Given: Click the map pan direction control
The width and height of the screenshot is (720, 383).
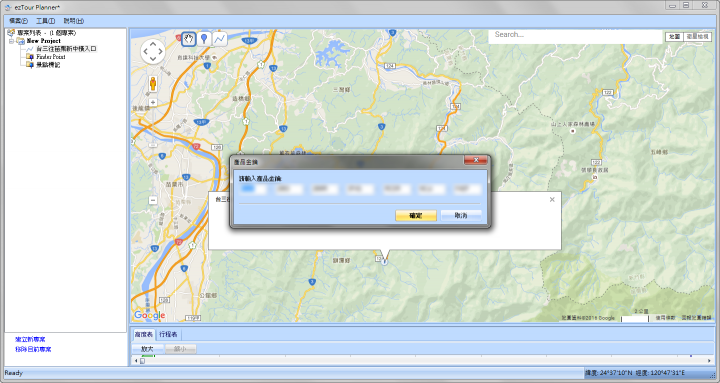Looking at the screenshot, I should (152, 51).
